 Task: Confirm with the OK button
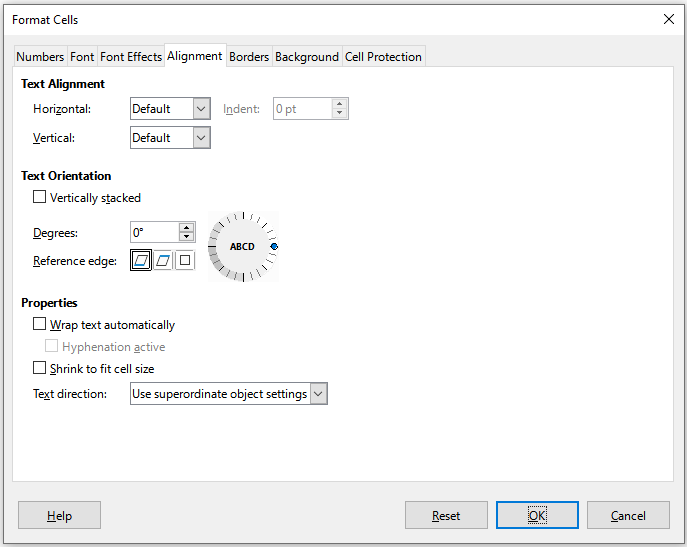coord(537,515)
